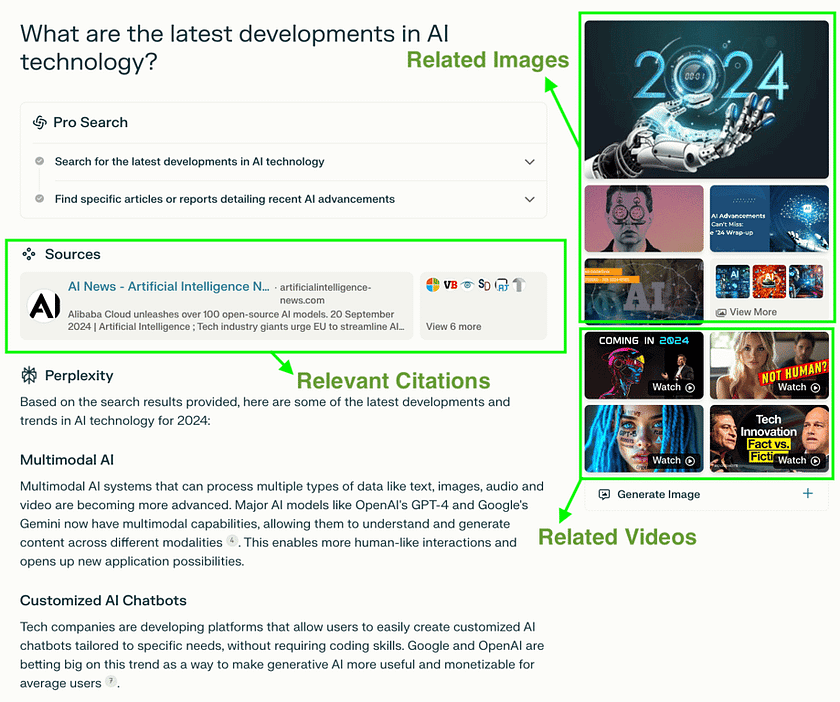Open the 'AI News - Artificial Intelligence N...' source link
Image resolution: width=840 pixels, height=702 pixels.
(168, 287)
